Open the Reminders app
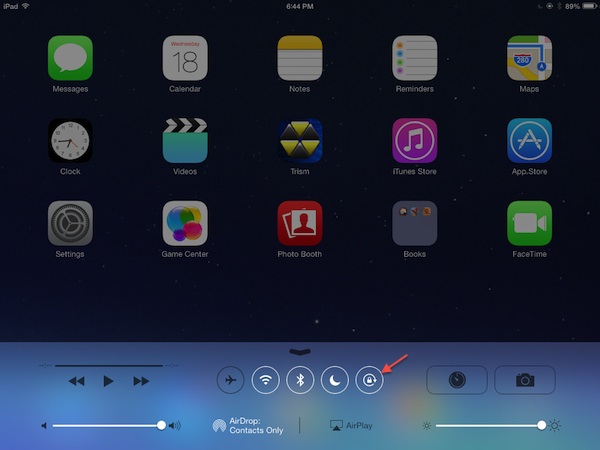The width and height of the screenshot is (600, 450). coord(414,58)
